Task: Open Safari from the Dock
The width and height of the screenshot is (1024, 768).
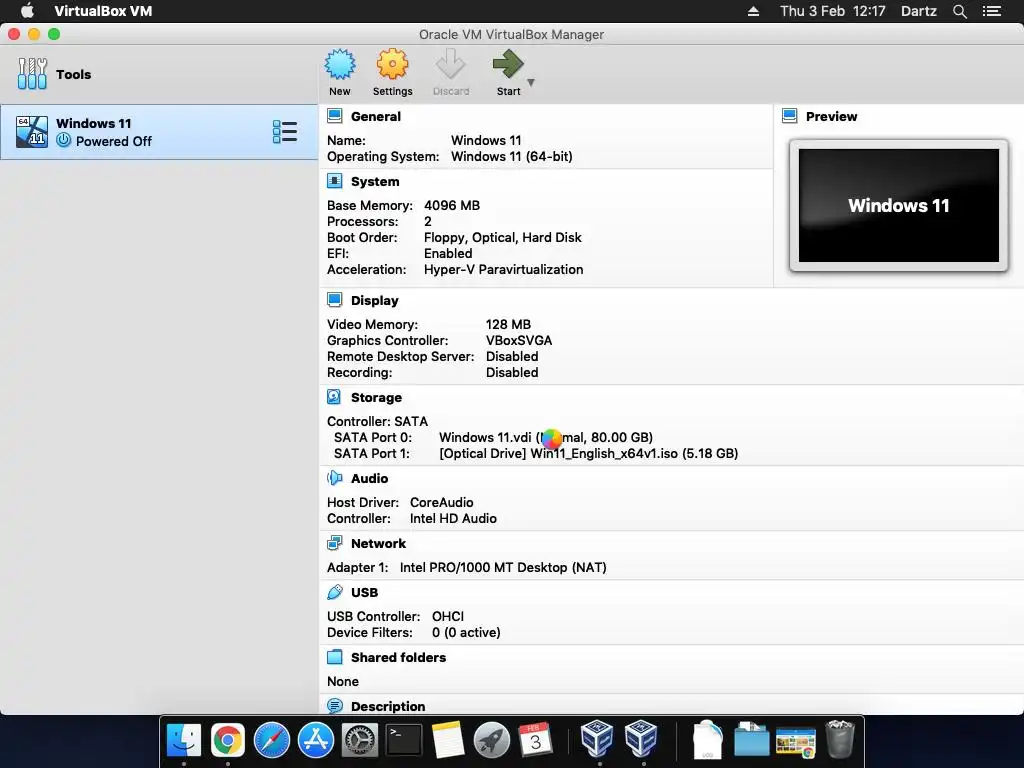Action: pos(272,740)
